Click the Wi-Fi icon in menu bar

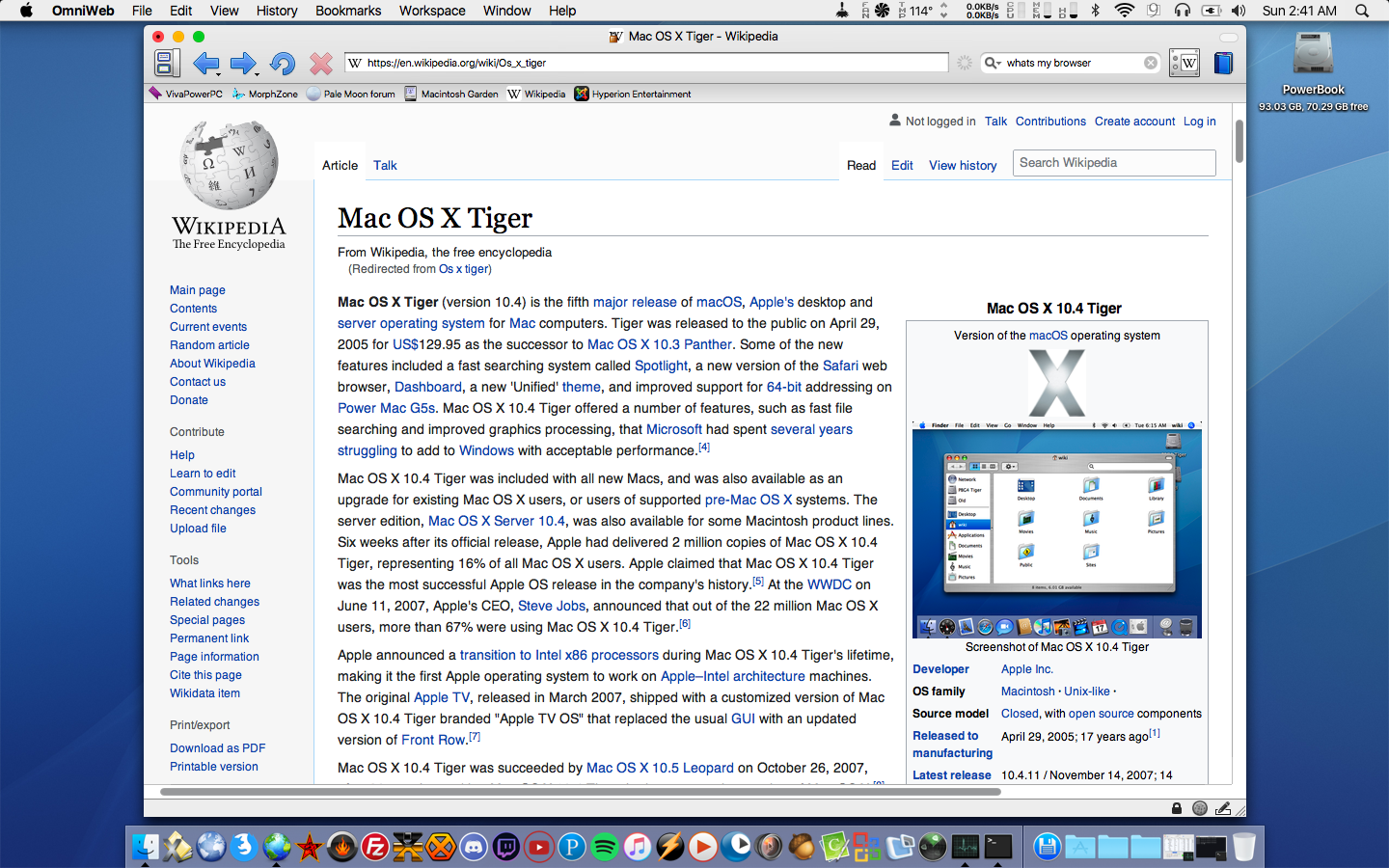1124,11
